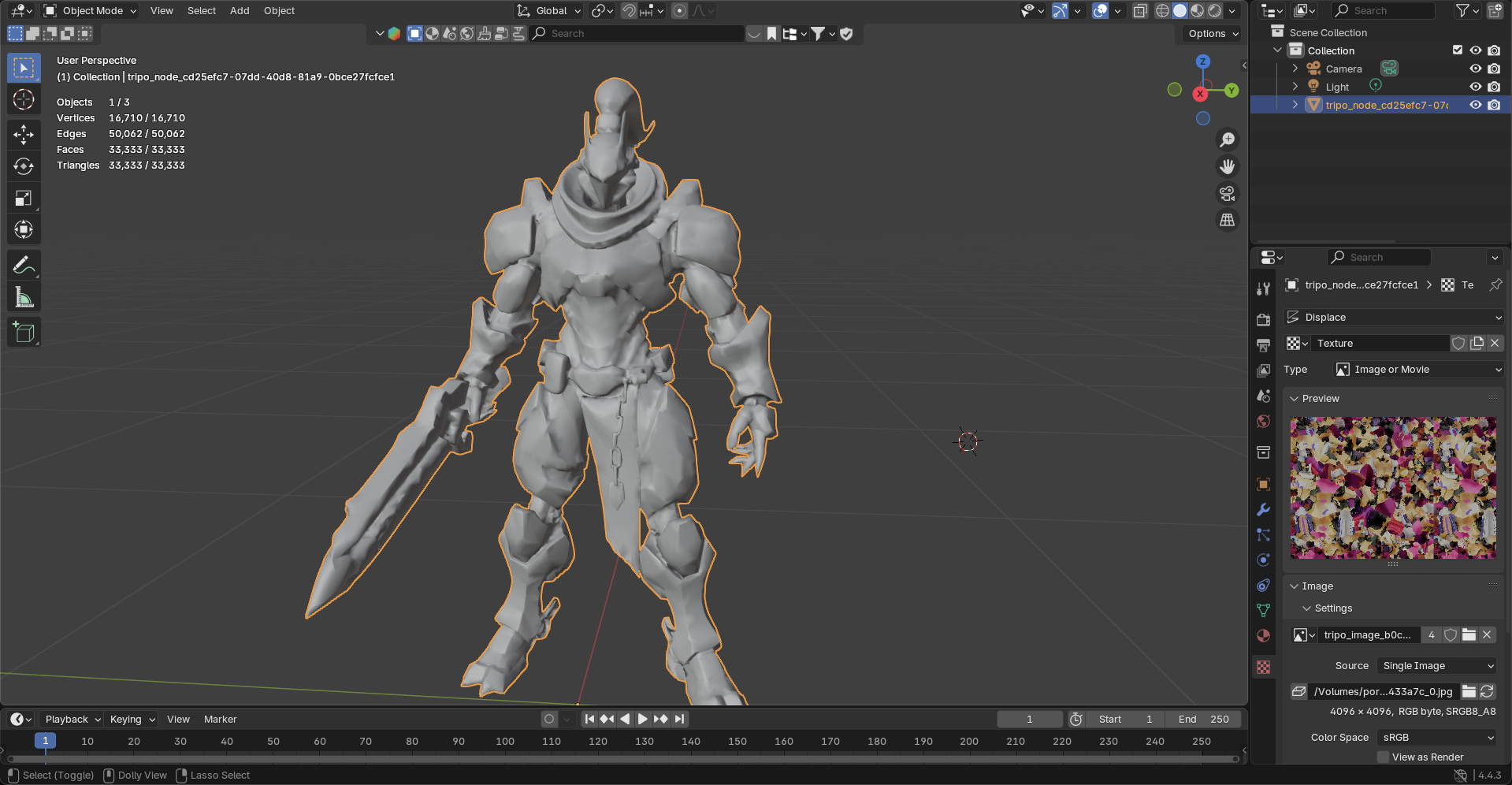Viewport: 1512px width, 785px height.
Task: Activate the Rotate tool
Action: (24, 166)
